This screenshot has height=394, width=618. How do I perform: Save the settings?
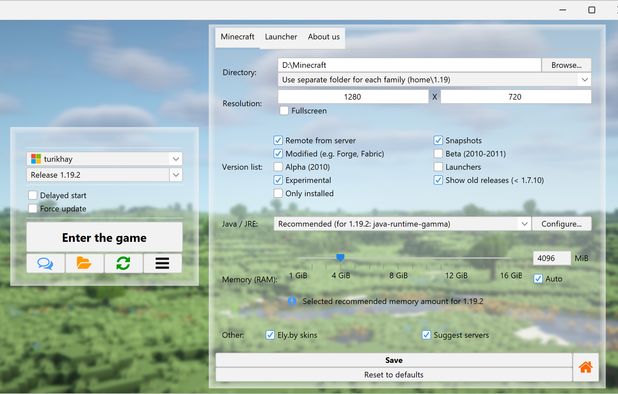point(394,360)
